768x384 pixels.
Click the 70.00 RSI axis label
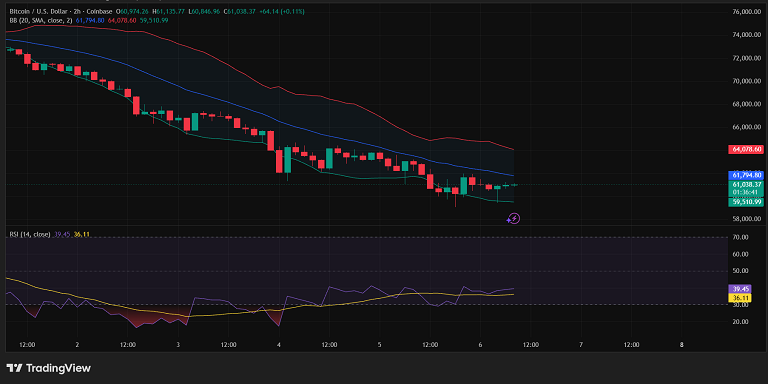point(740,237)
